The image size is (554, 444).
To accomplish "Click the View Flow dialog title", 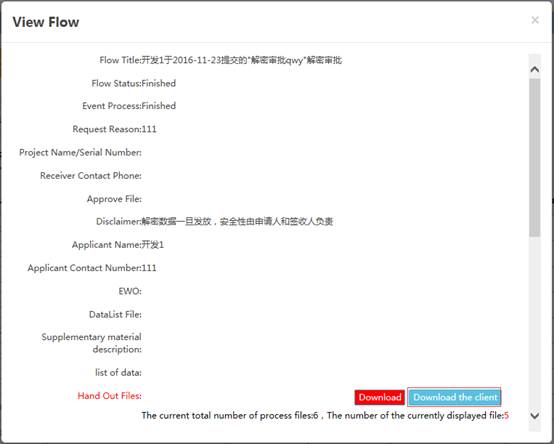I will 46,22.
